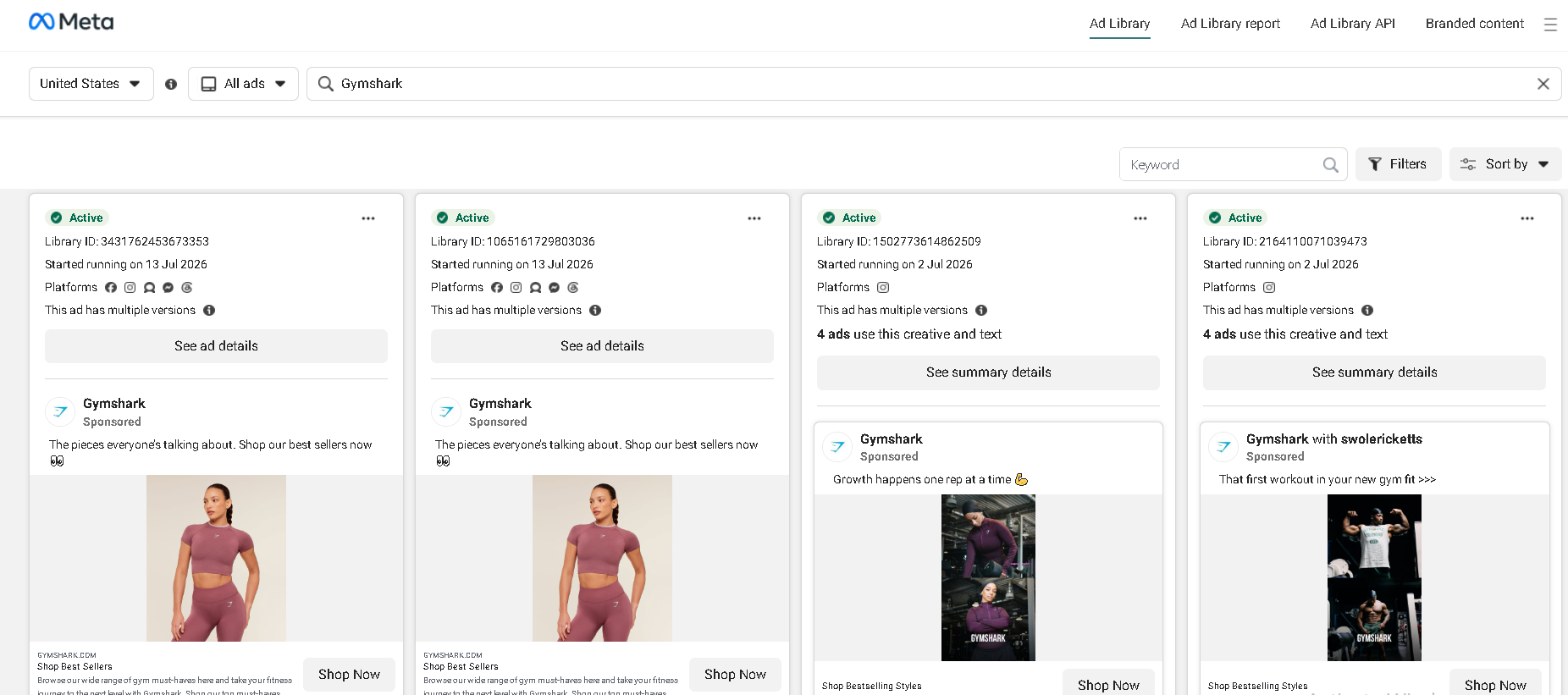Open options menu for ad 2164110071039473
1568x695 pixels.
1527,218
